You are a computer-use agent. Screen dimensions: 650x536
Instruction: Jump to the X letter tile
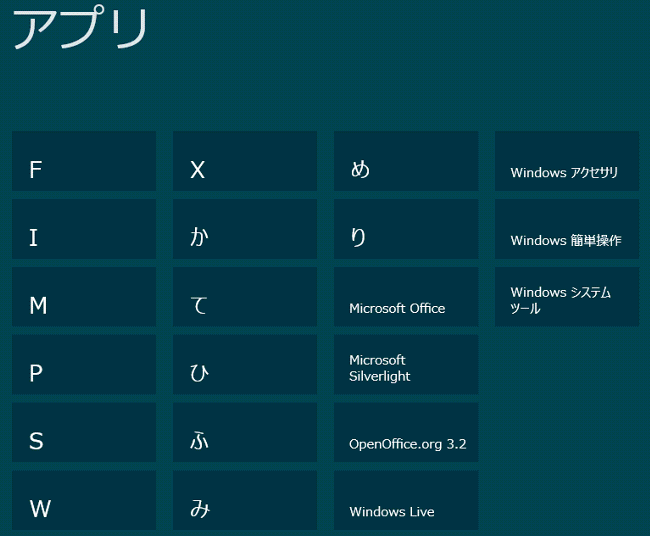tap(245, 161)
